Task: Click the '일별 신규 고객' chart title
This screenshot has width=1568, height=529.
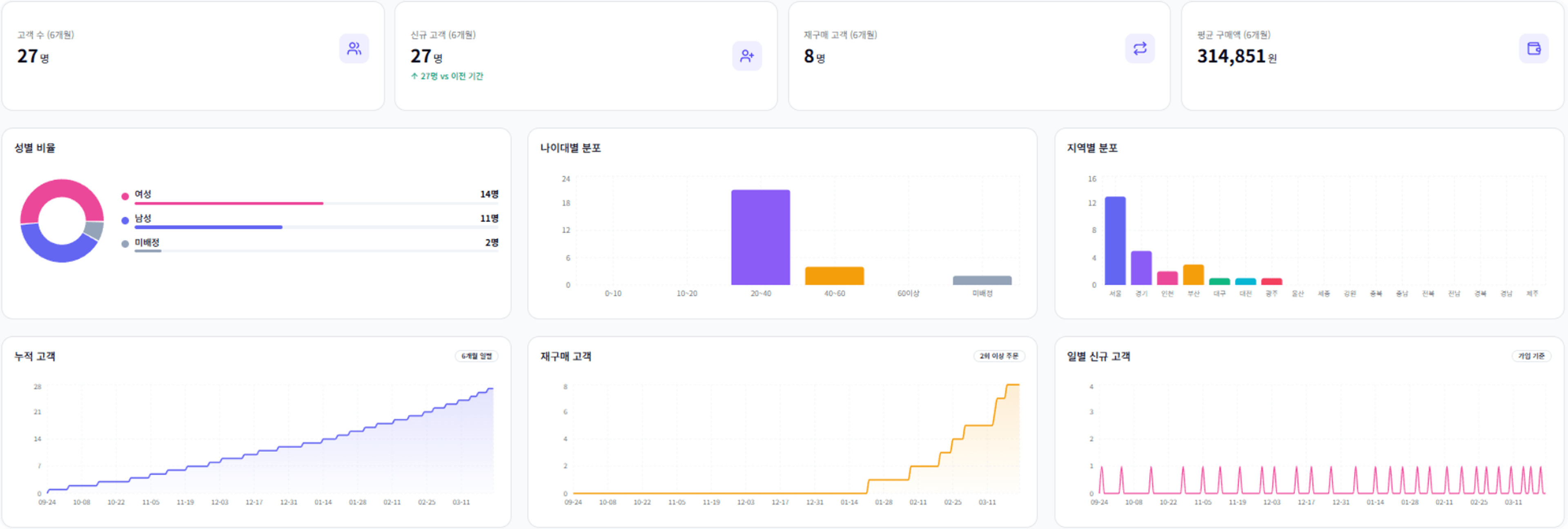Action: (1098, 356)
